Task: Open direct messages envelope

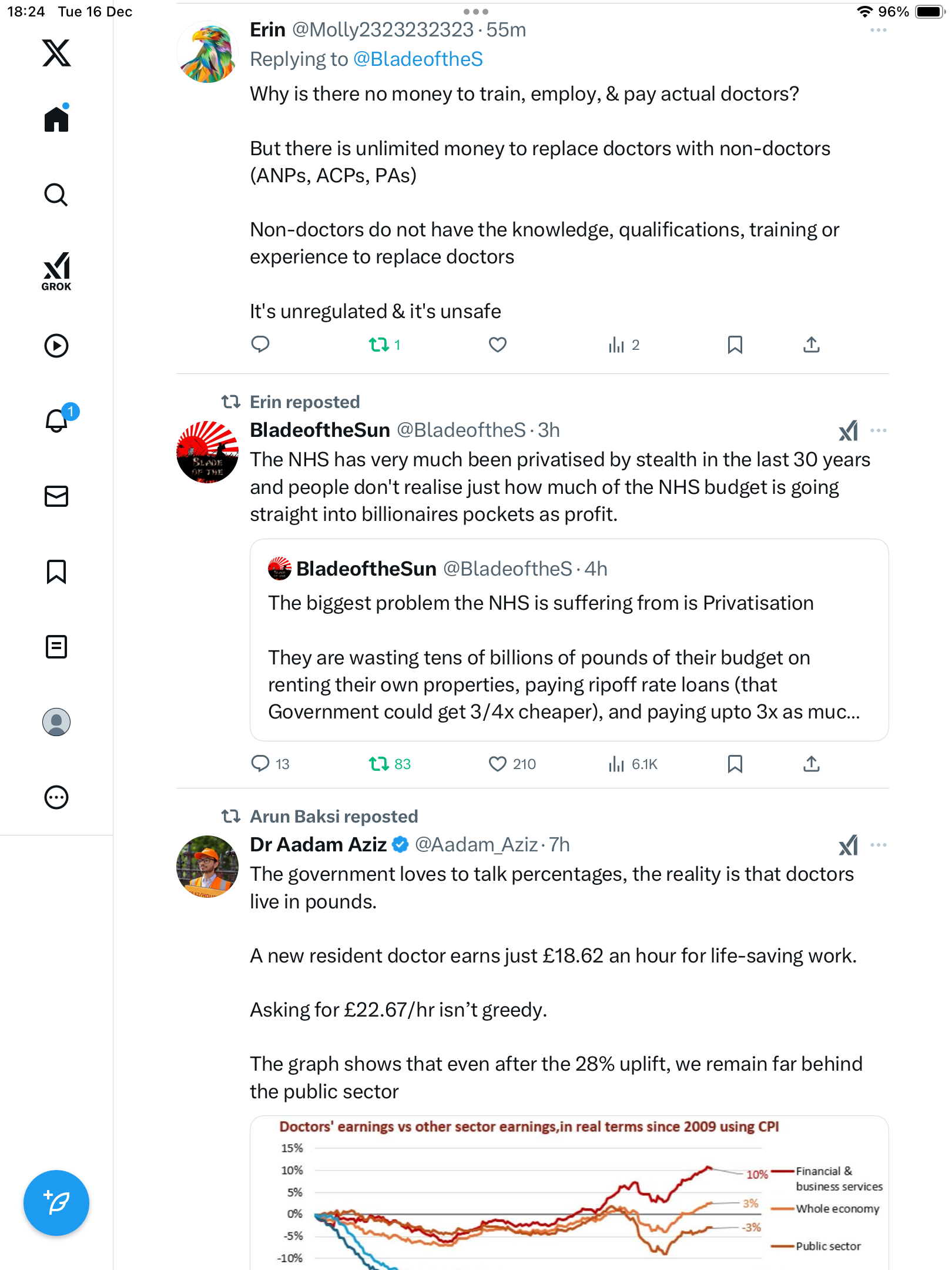Action: (x=56, y=496)
